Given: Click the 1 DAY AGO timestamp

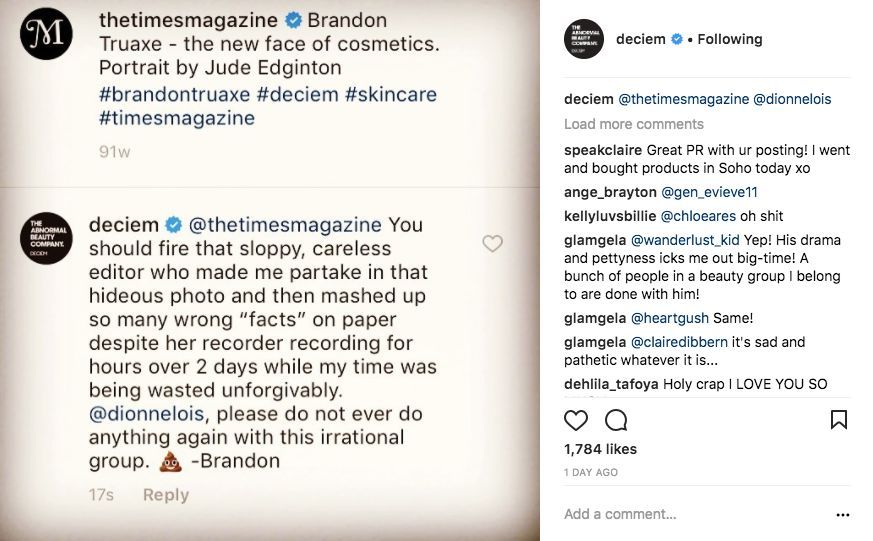Looking at the screenshot, I should coord(591,472).
